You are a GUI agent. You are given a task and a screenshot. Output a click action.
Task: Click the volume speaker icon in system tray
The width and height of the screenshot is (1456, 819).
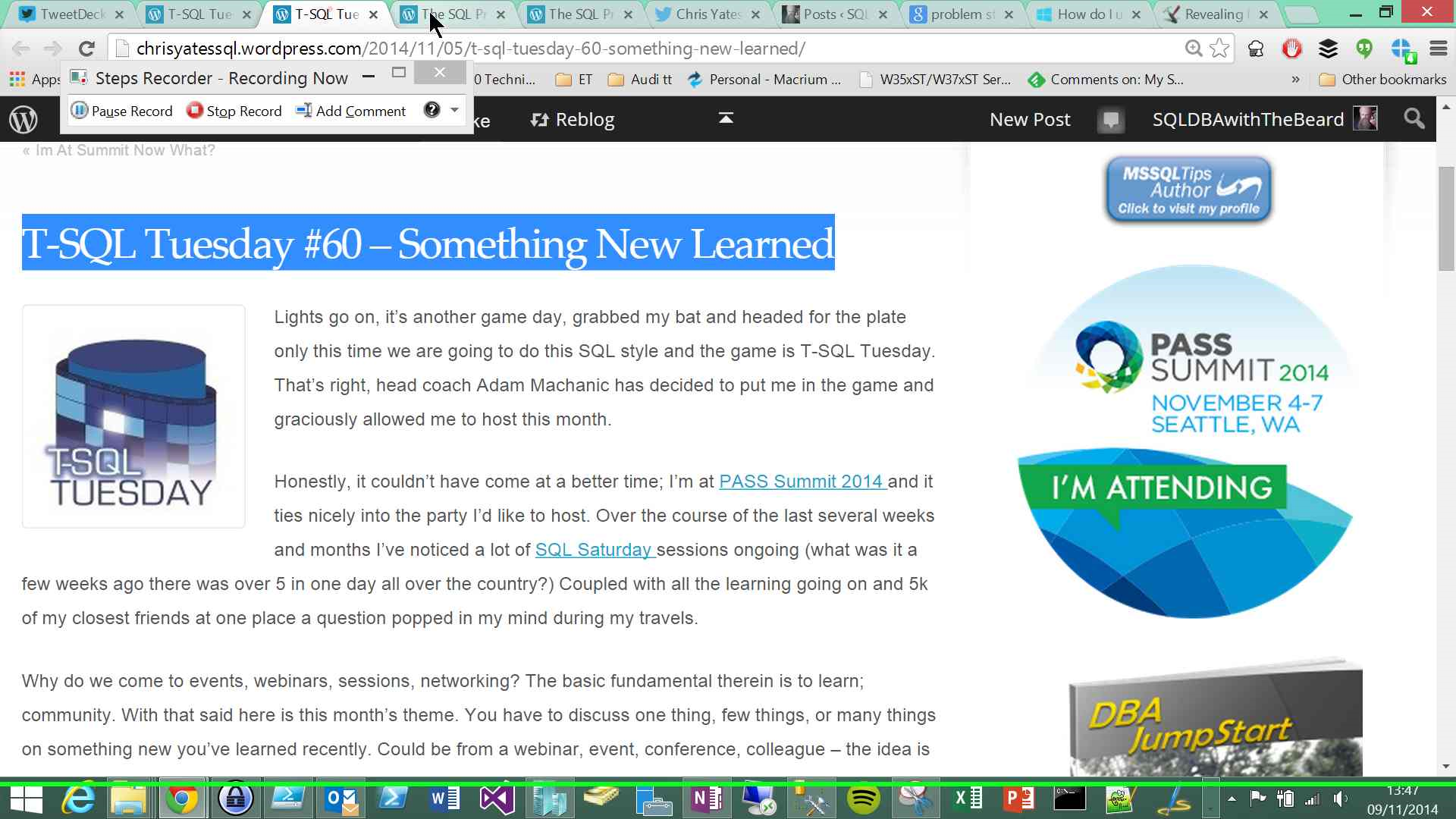(1341, 799)
